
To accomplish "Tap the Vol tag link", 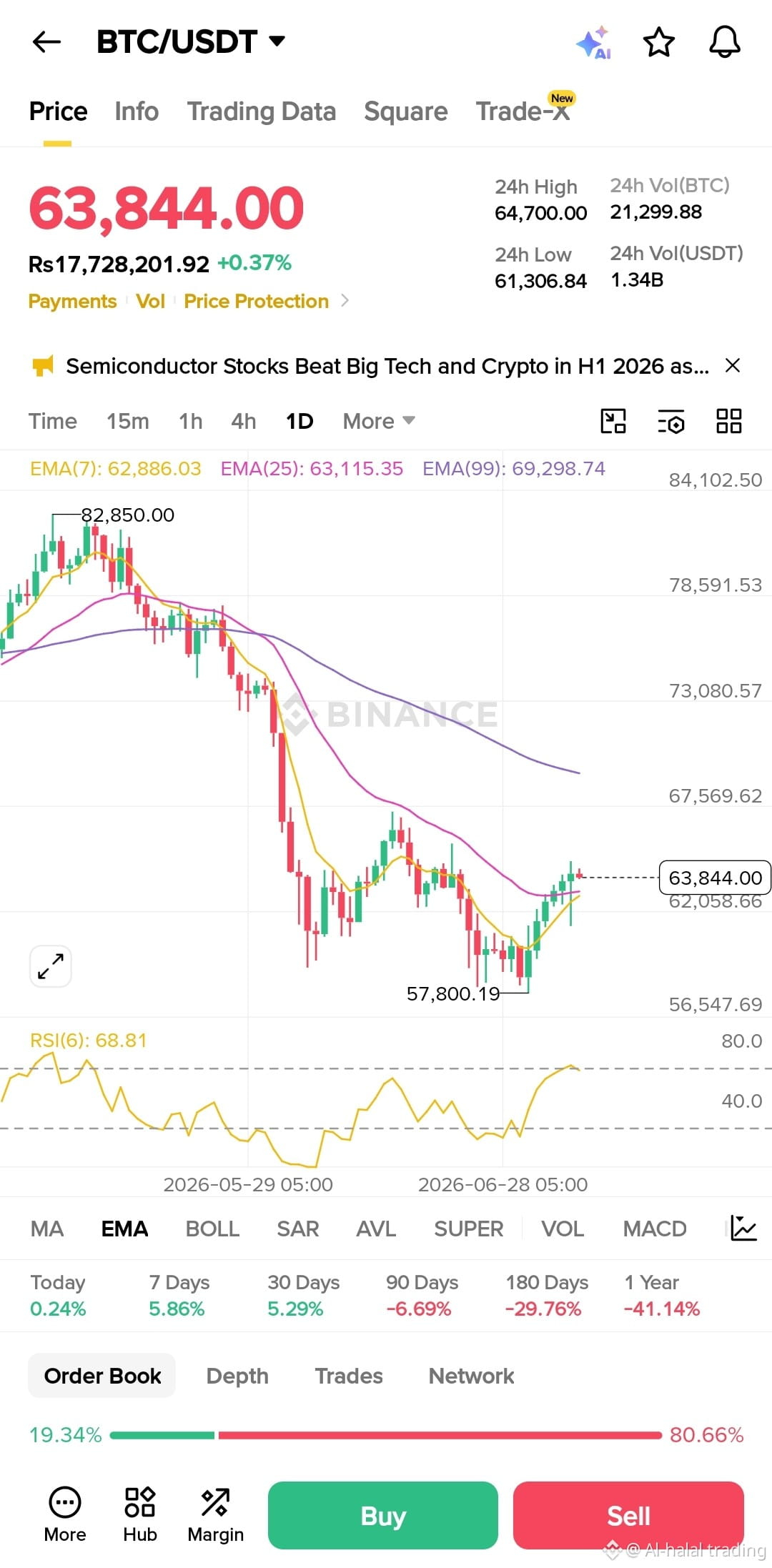I will [x=150, y=301].
